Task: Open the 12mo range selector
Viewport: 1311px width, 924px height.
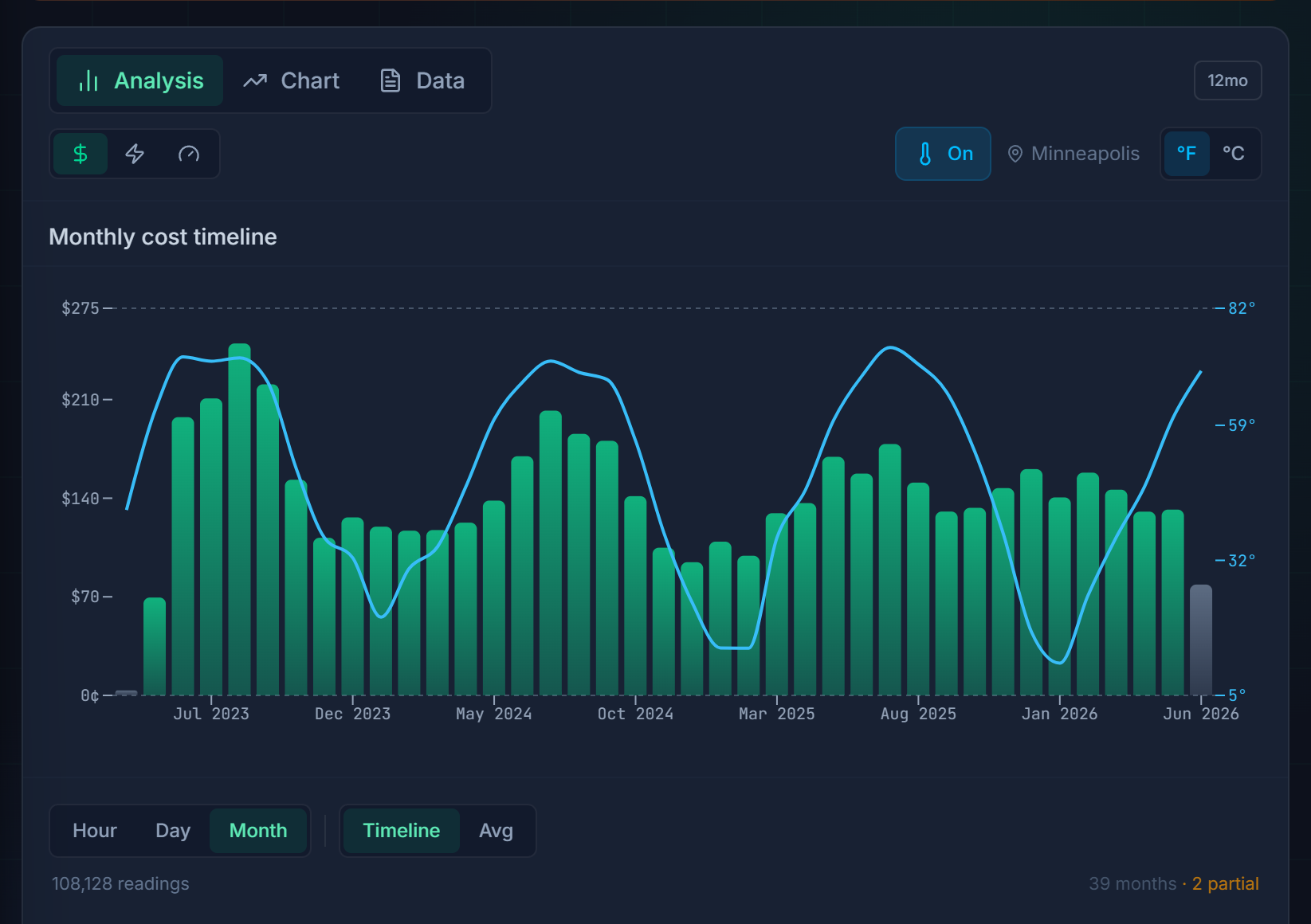Action: click(x=1227, y=80)
